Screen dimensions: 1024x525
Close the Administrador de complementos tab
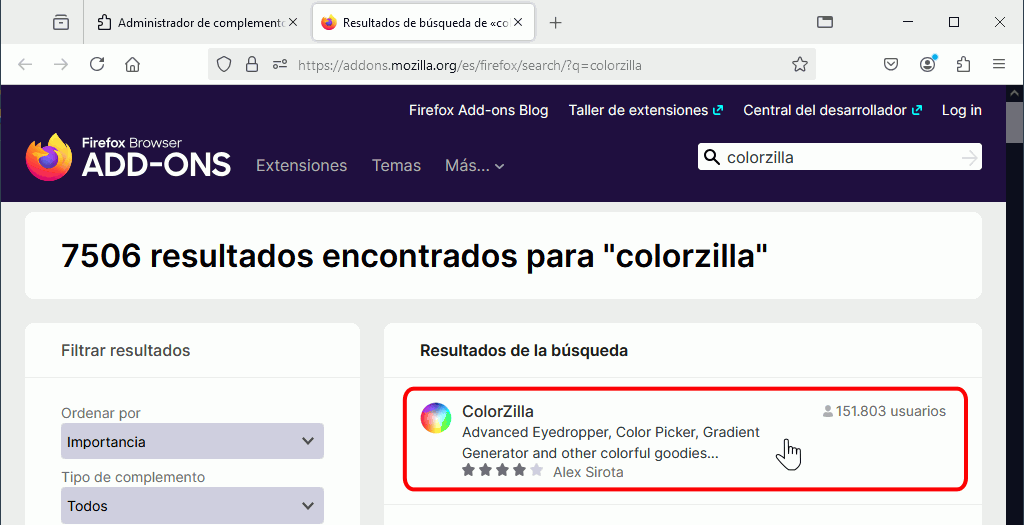(x=293, y=22)
